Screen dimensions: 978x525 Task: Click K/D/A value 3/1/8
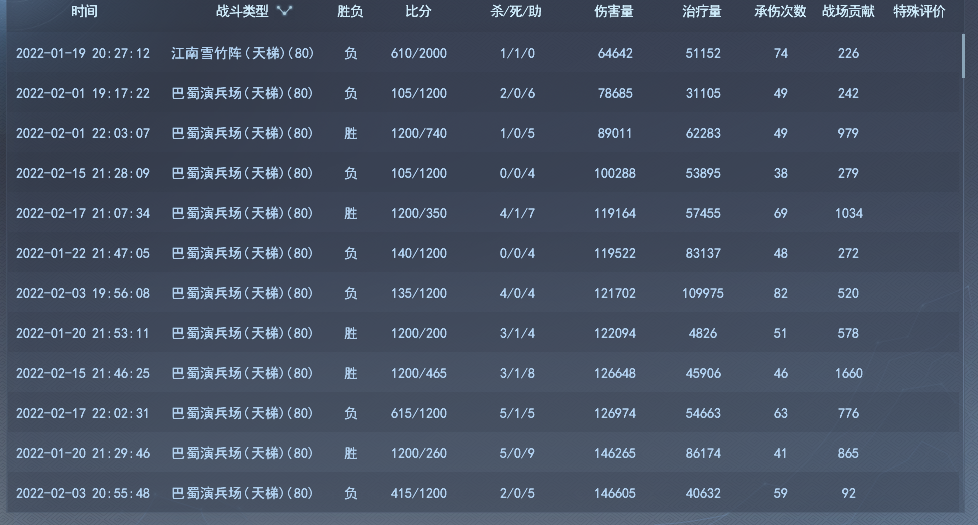pyautogui.click(x=517, y=373)
